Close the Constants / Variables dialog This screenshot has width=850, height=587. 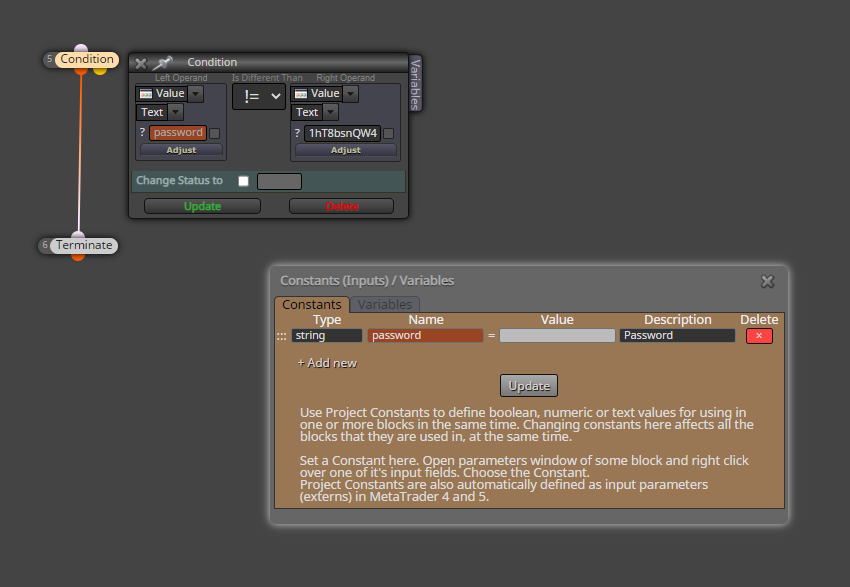pos(767,281)
